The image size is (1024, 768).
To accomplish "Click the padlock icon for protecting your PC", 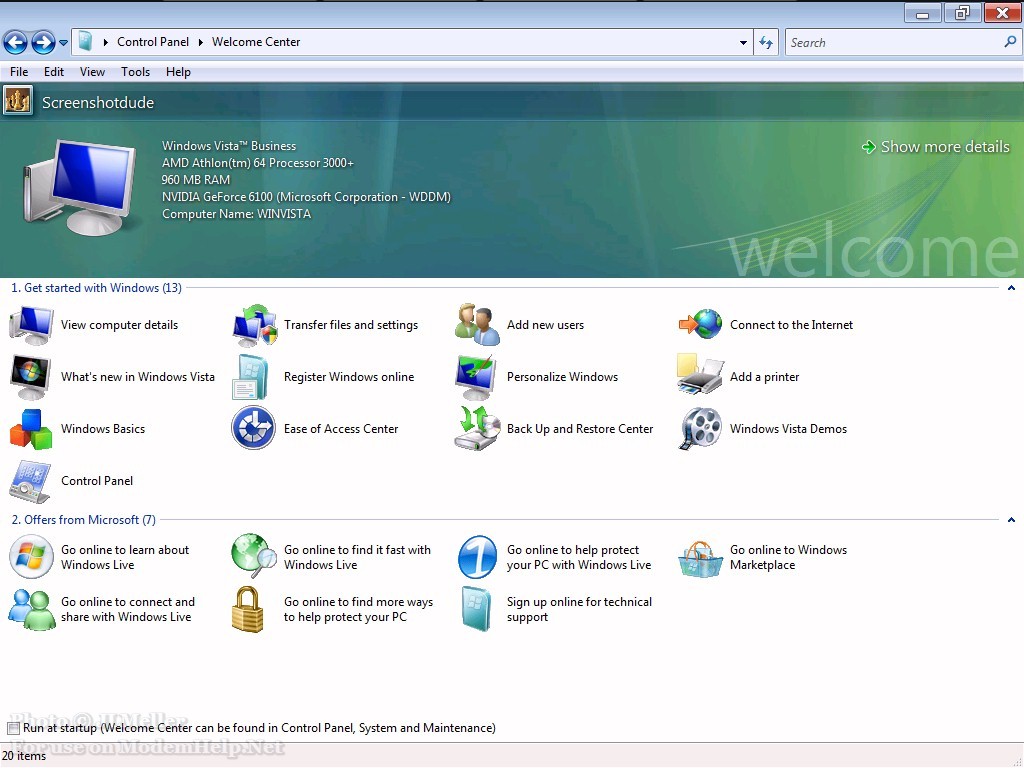I will tap(248, 609).
